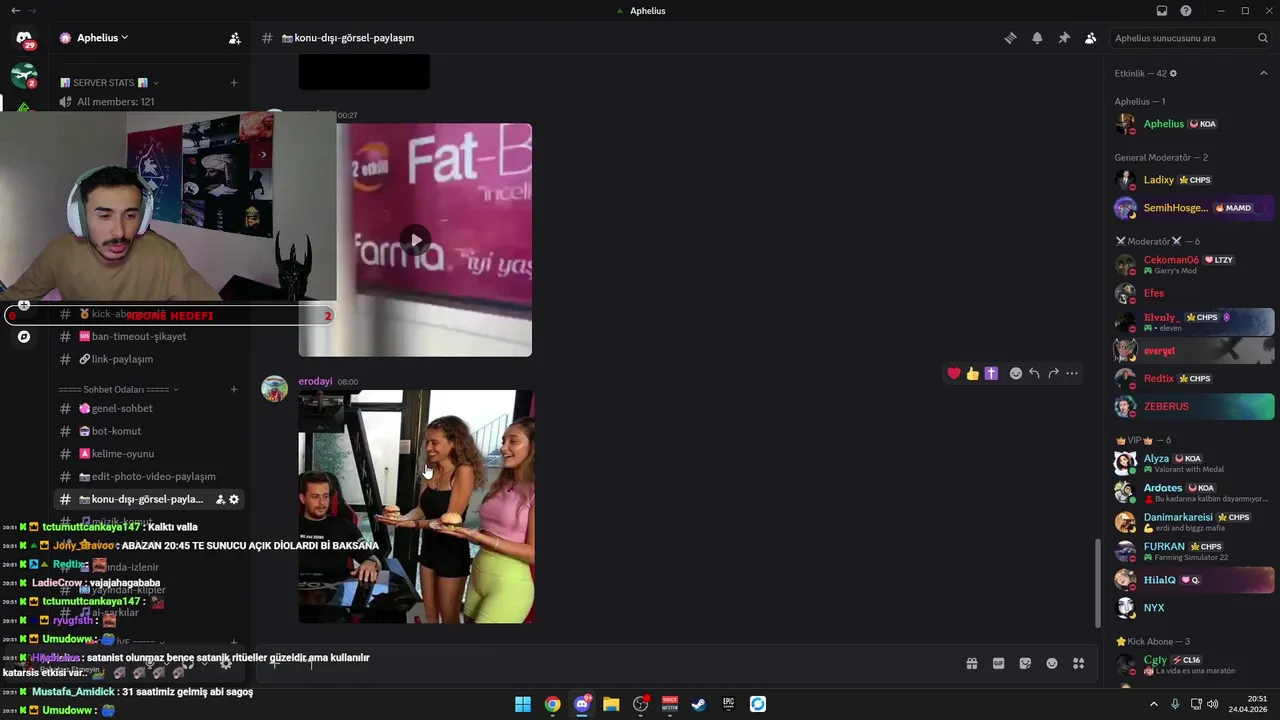Add channel to SERVER STATS category
The height and width of the screenshot is (720, 1280).
(234, 83)
